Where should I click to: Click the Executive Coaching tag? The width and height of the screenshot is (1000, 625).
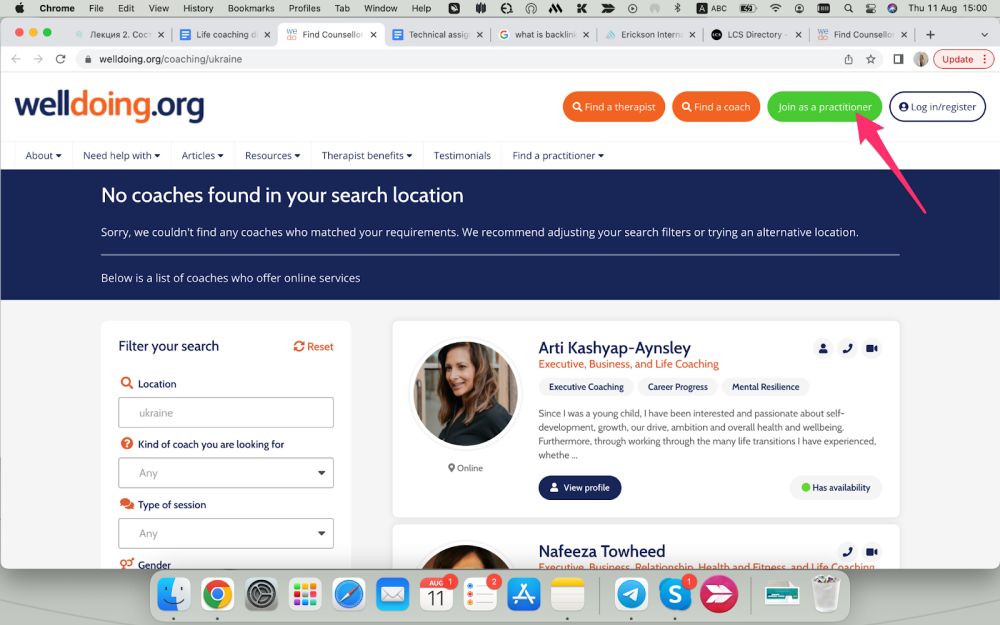point(586,386)
